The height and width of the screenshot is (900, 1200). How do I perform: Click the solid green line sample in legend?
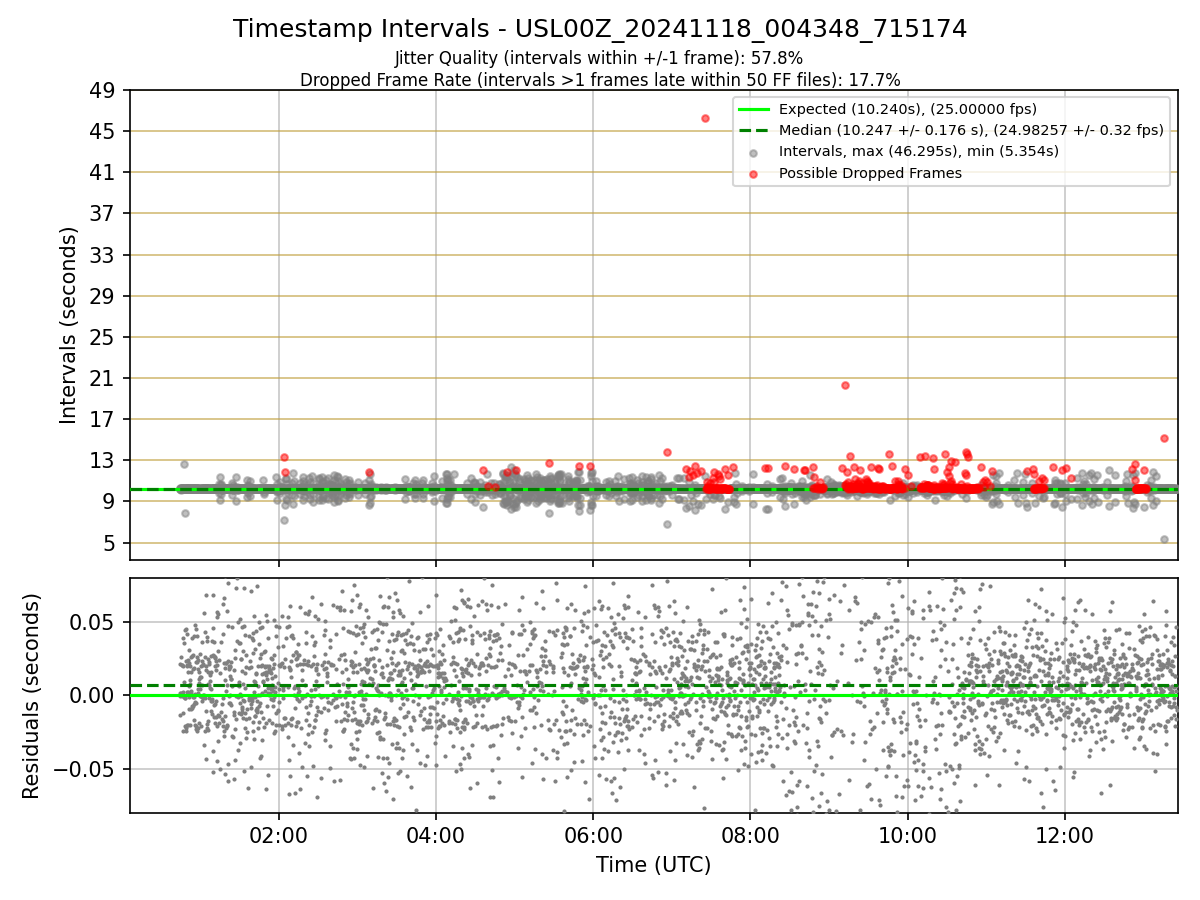coord(754,109)
